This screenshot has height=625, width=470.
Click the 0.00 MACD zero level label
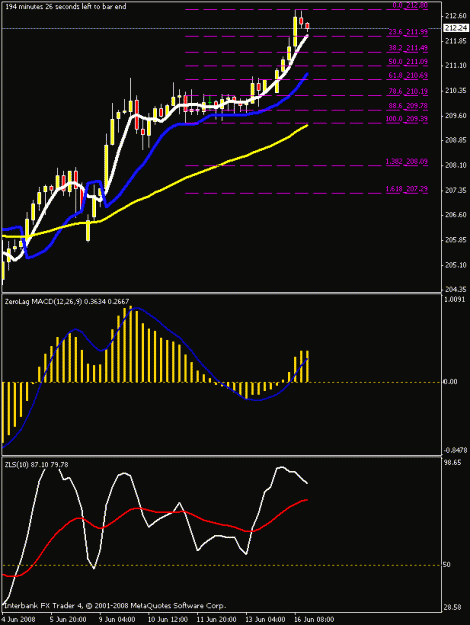coord(451,382)
